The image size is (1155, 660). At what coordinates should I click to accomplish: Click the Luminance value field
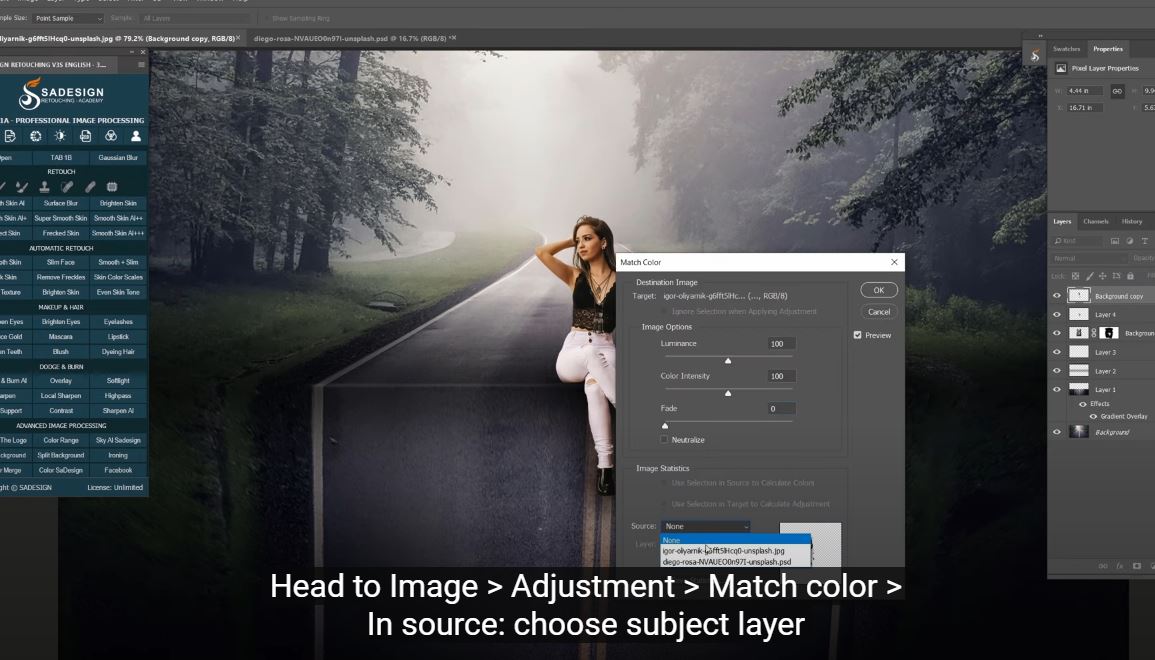[781, 344]
